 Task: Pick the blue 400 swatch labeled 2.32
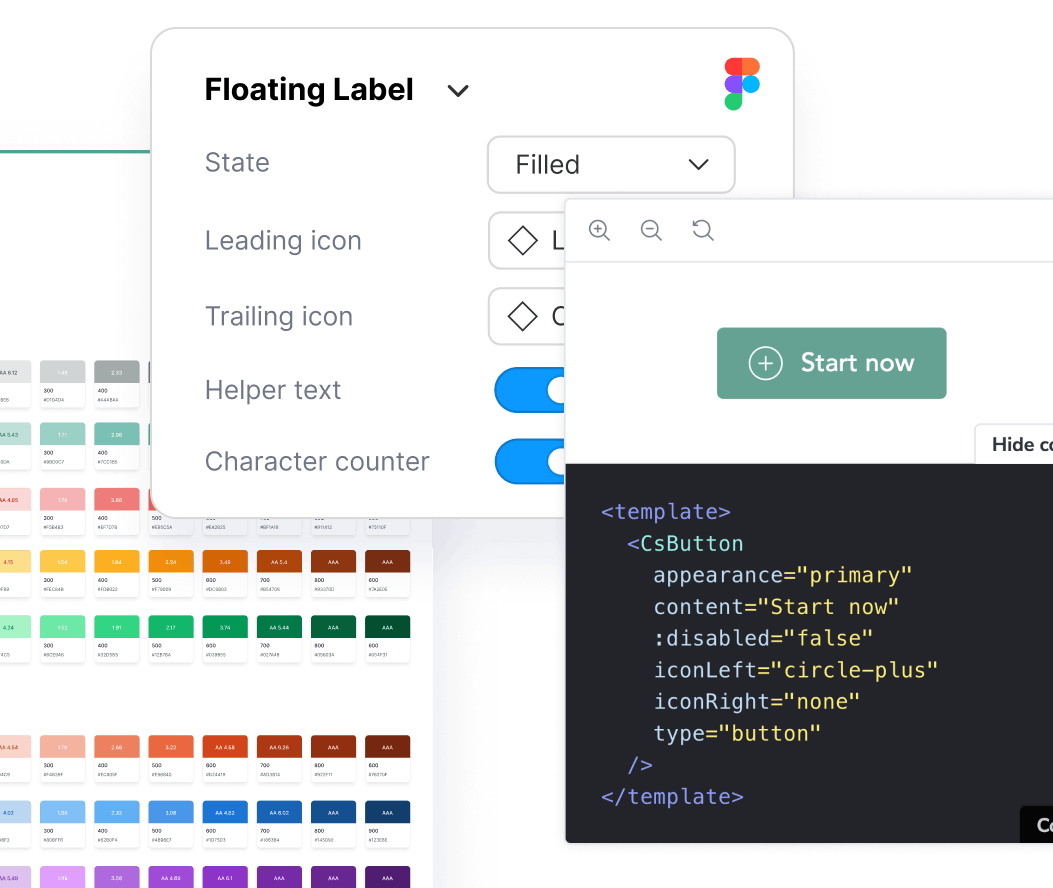pos(117,812)
